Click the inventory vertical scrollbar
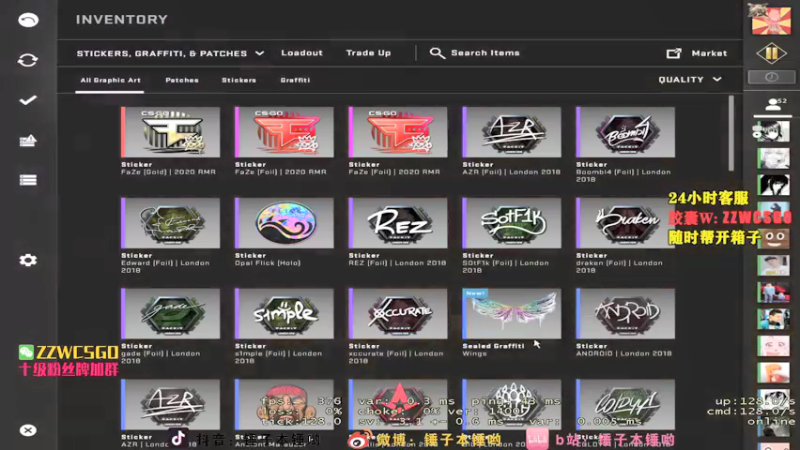800x450 pixels. [x=731, y=133]
